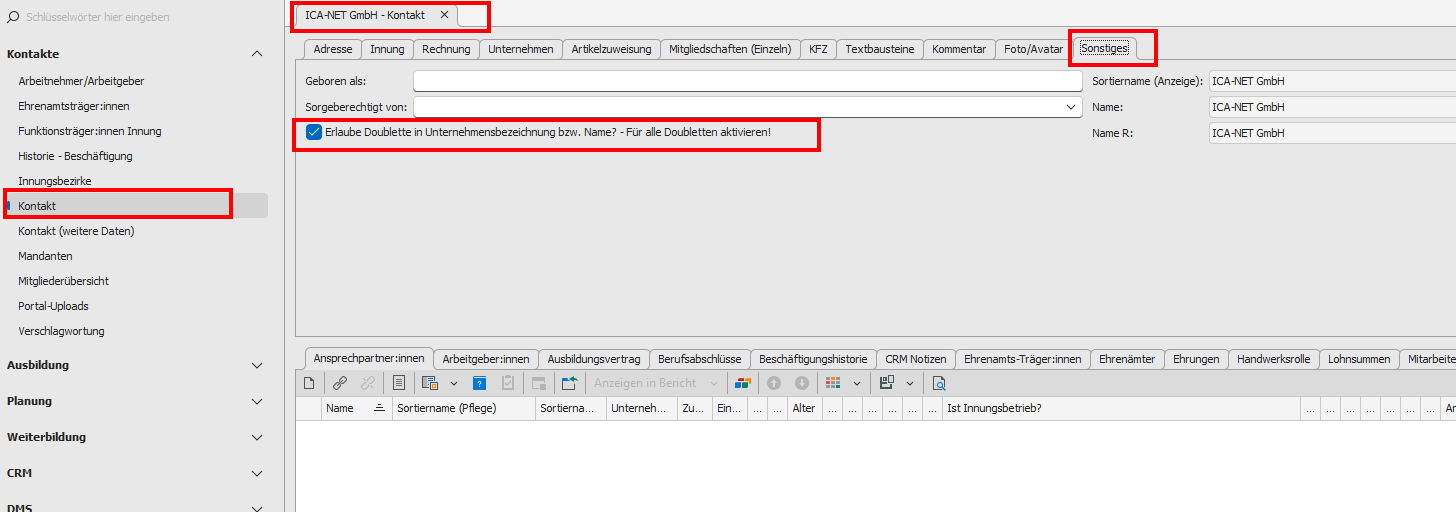Expand the CRM sidebar section
The height and width of the screenshot is (512, 1456).
click(x=257, y=473)
